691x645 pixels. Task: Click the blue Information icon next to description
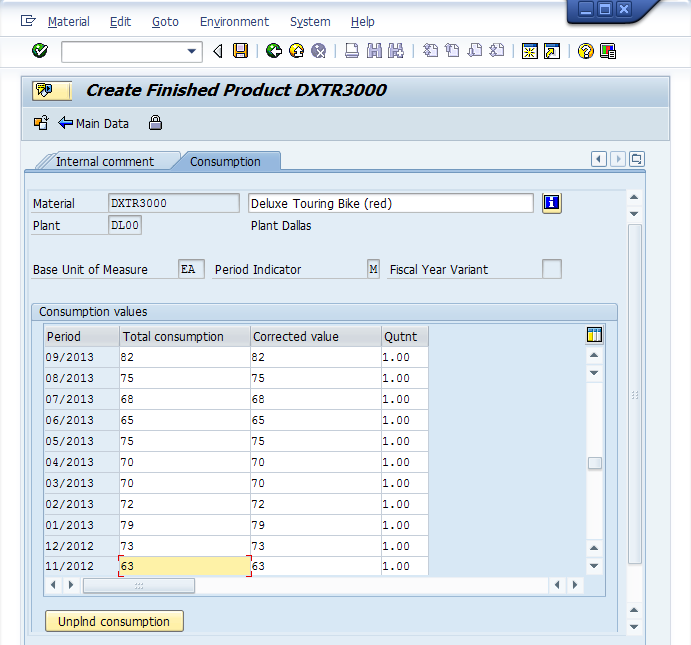point(552,203)
